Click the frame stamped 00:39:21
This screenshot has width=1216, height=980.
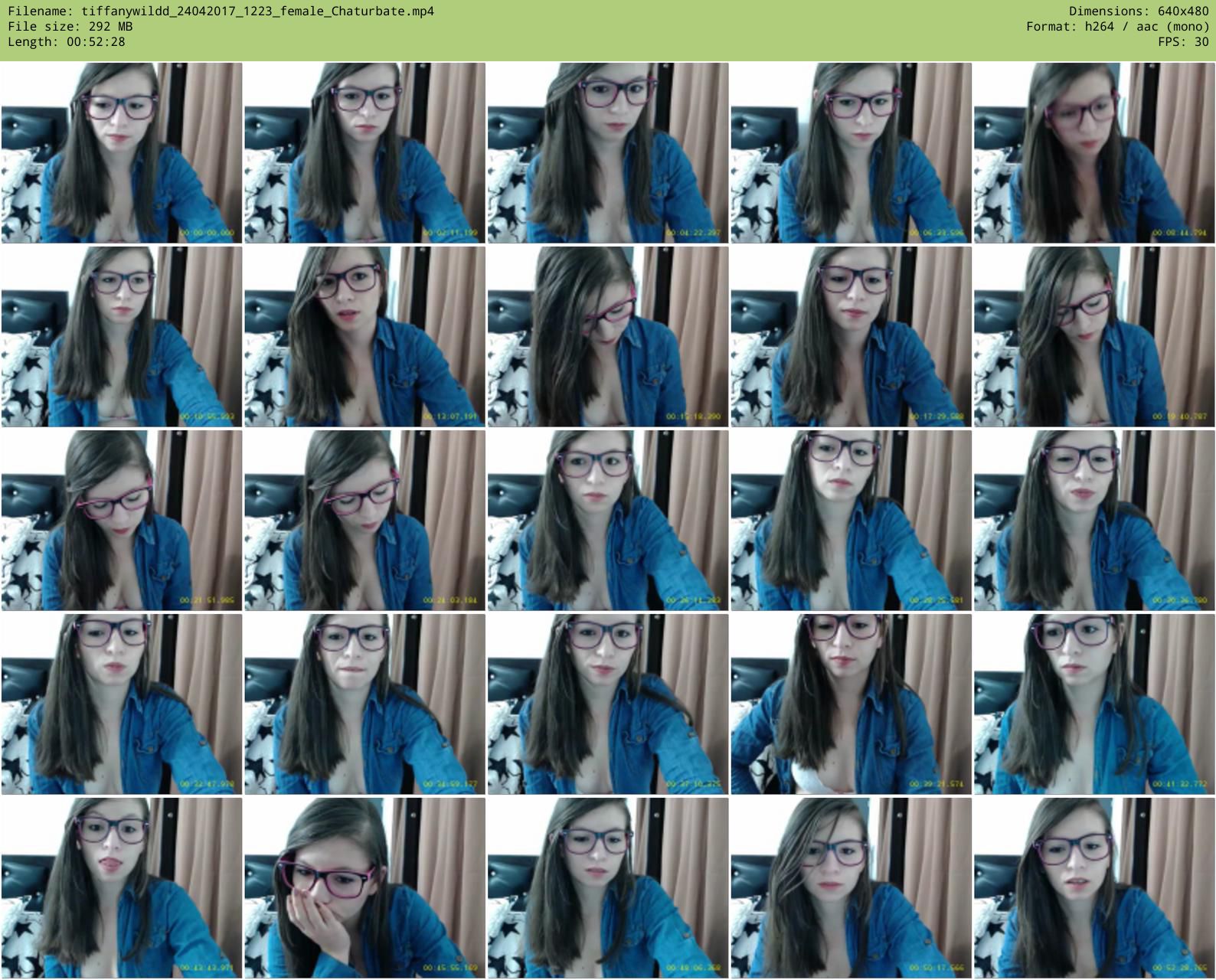[x=851, y=704]
